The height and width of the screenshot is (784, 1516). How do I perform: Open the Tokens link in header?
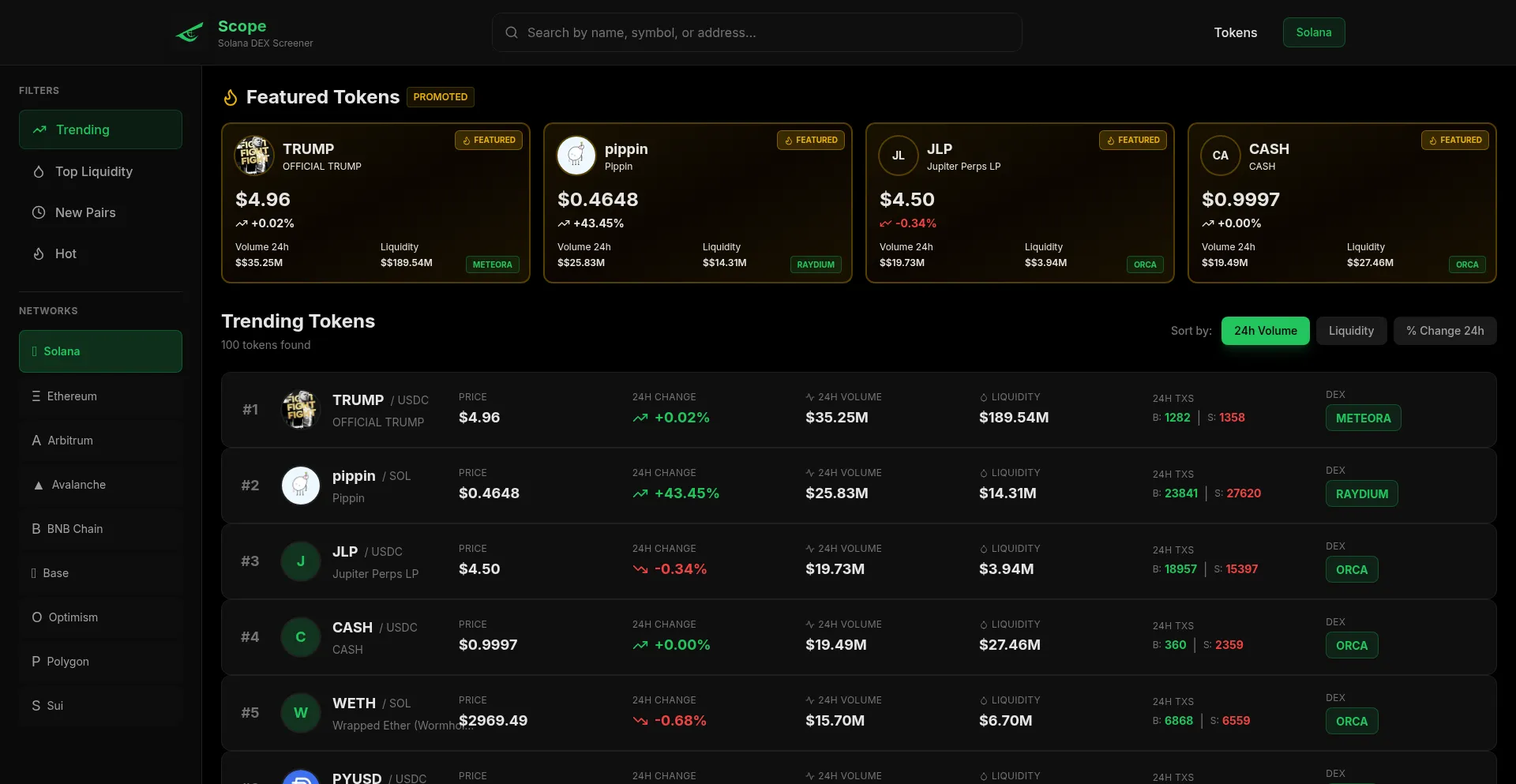(1235, 32)
